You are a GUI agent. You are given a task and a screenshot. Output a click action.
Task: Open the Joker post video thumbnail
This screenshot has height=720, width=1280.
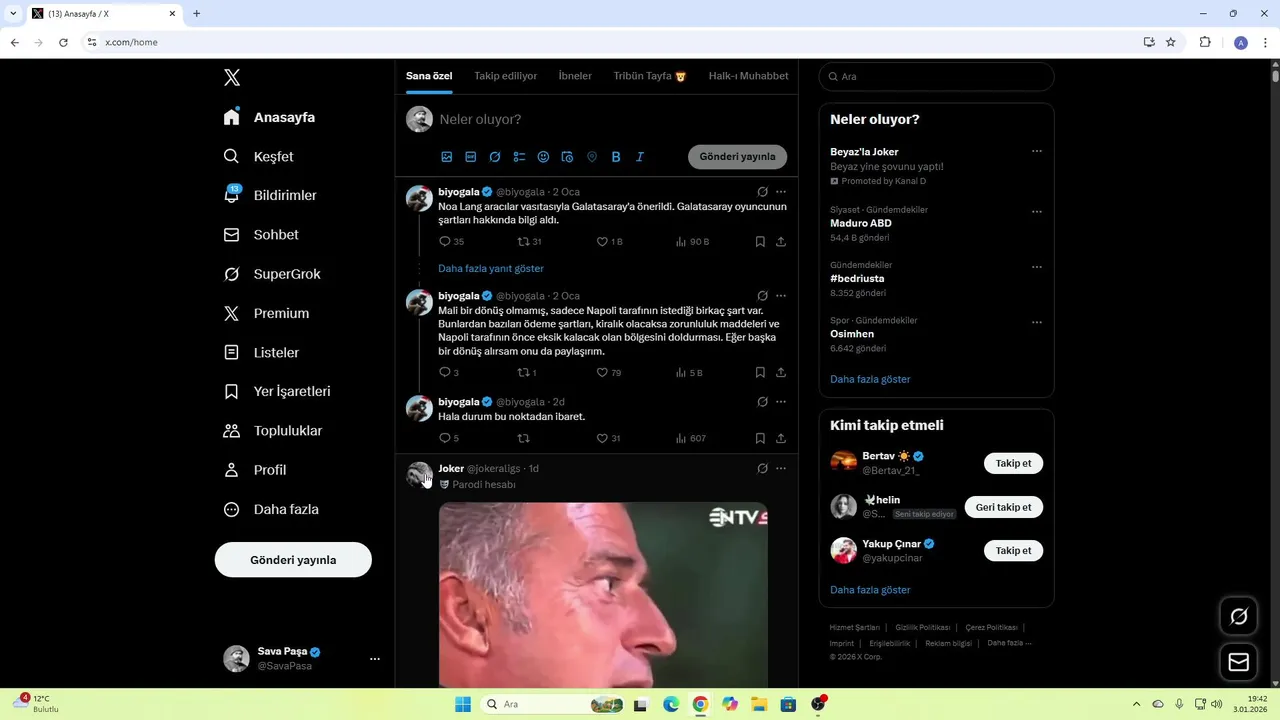(x=603, y=594)
